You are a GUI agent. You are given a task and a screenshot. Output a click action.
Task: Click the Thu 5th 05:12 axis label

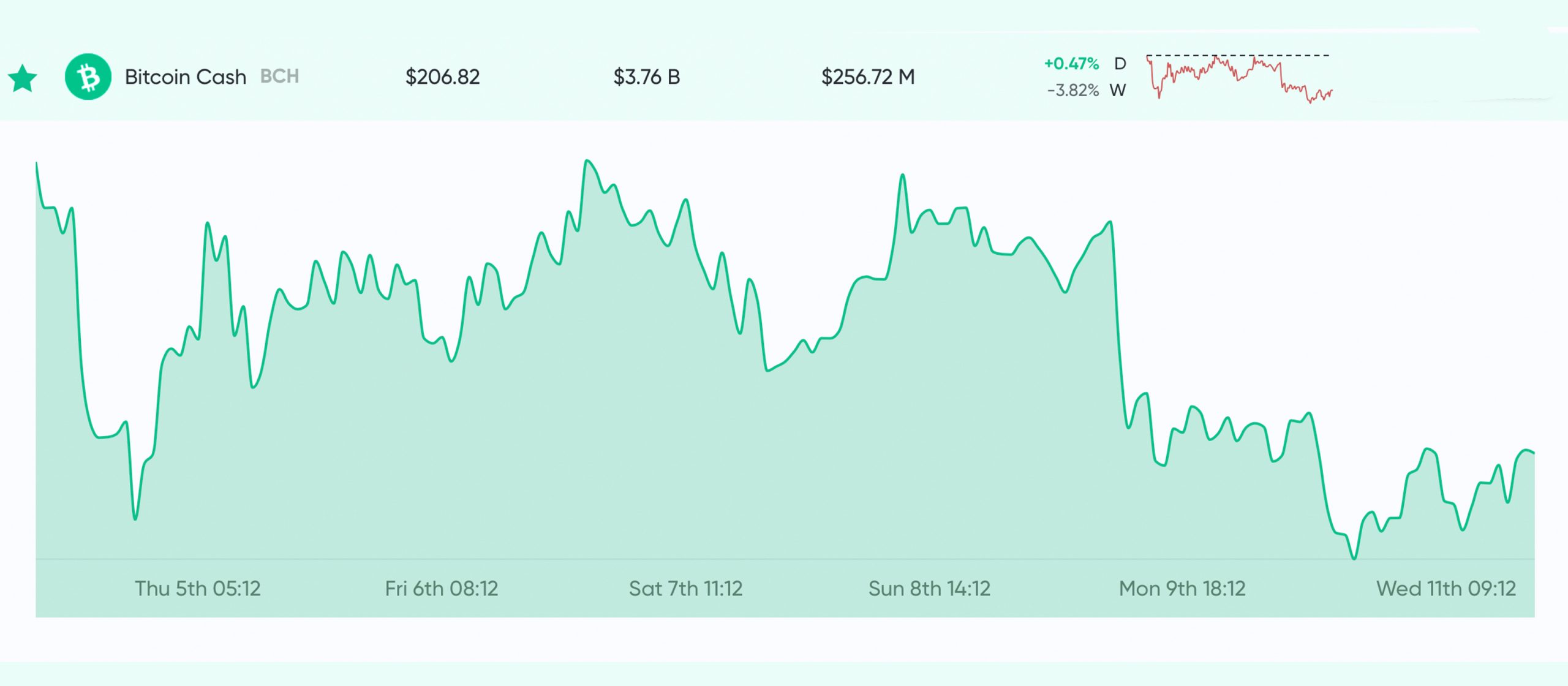(x=198, y=589)
